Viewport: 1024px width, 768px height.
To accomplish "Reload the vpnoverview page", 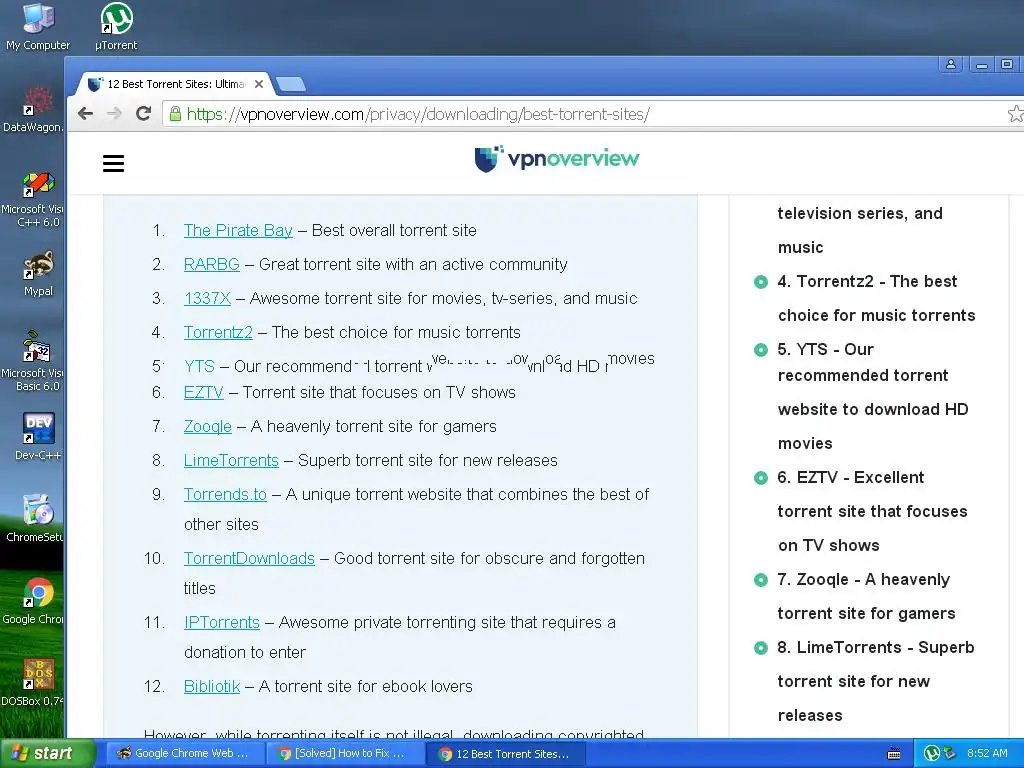I will pos(144,114).
